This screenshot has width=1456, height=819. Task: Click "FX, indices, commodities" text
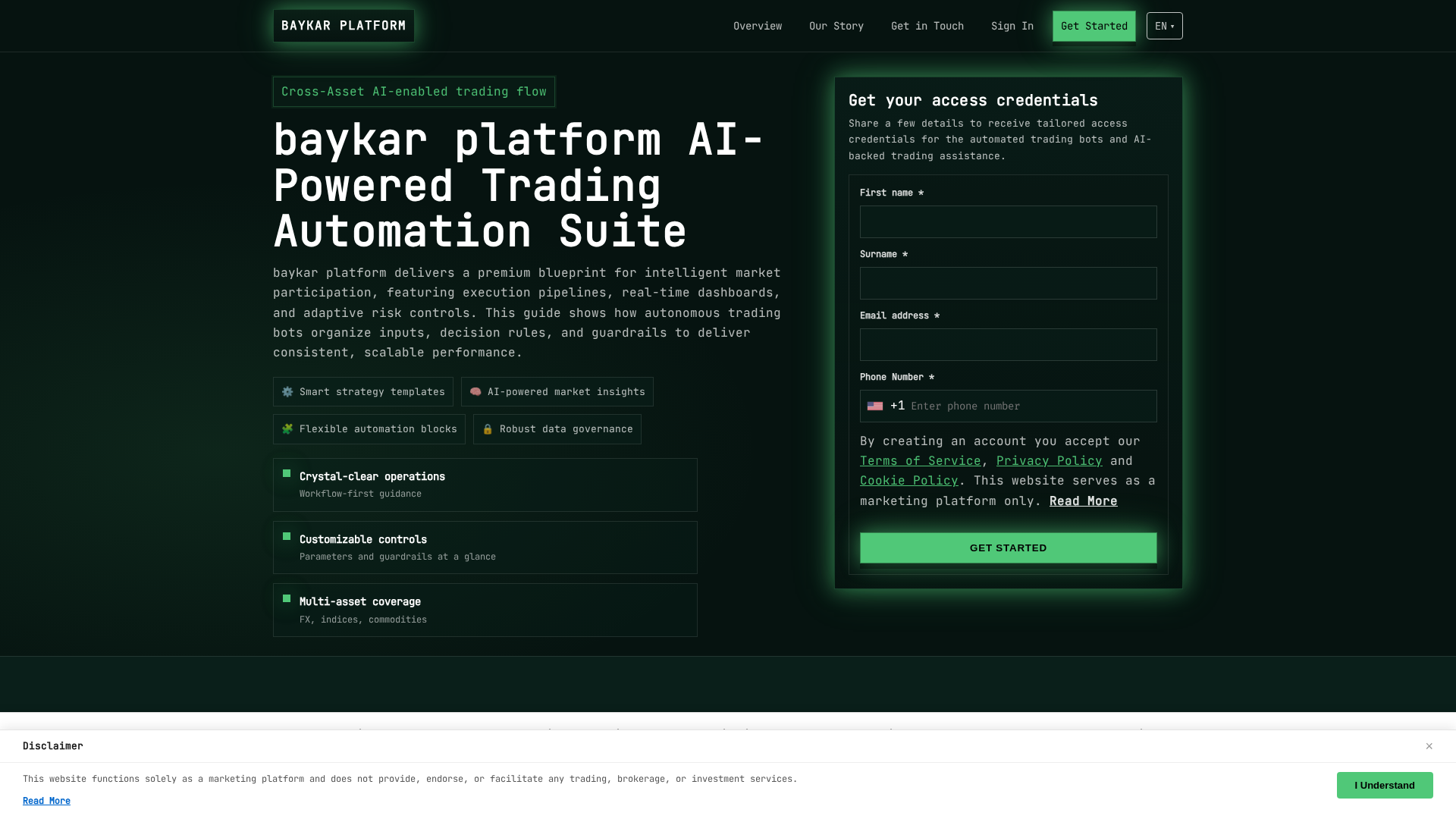click(x=363, y=620)
